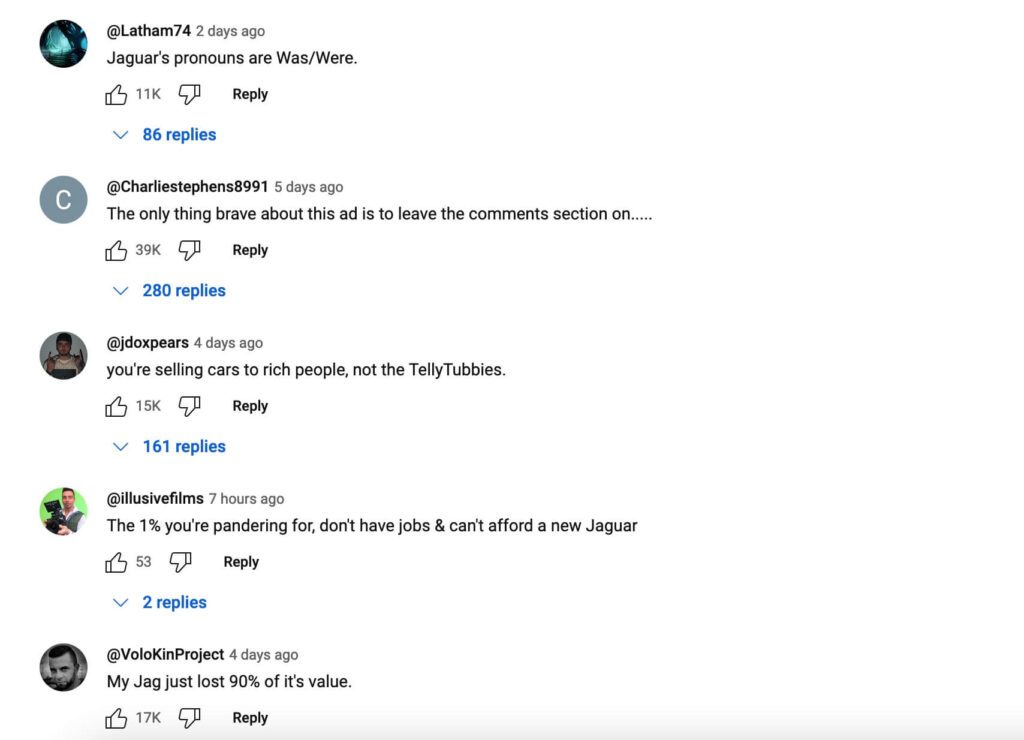
Task: Like the @illusivefilms comment
Action: pyautogui.click(x=116, y=562)
